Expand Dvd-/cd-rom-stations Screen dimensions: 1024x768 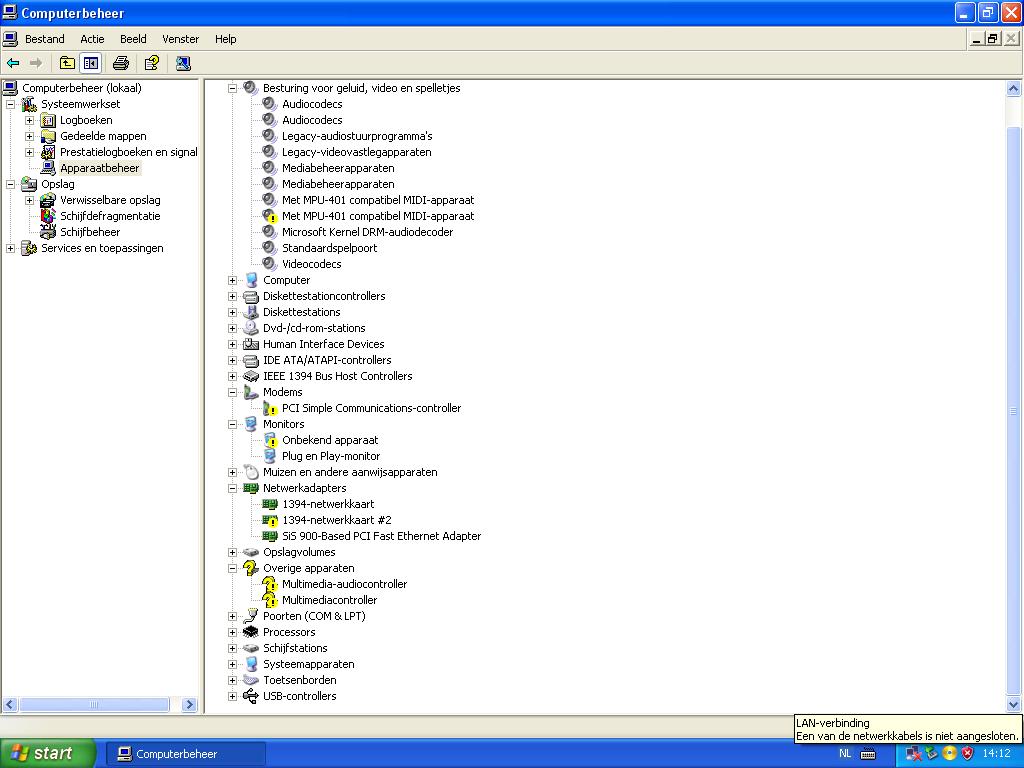[x=232, y=328]
